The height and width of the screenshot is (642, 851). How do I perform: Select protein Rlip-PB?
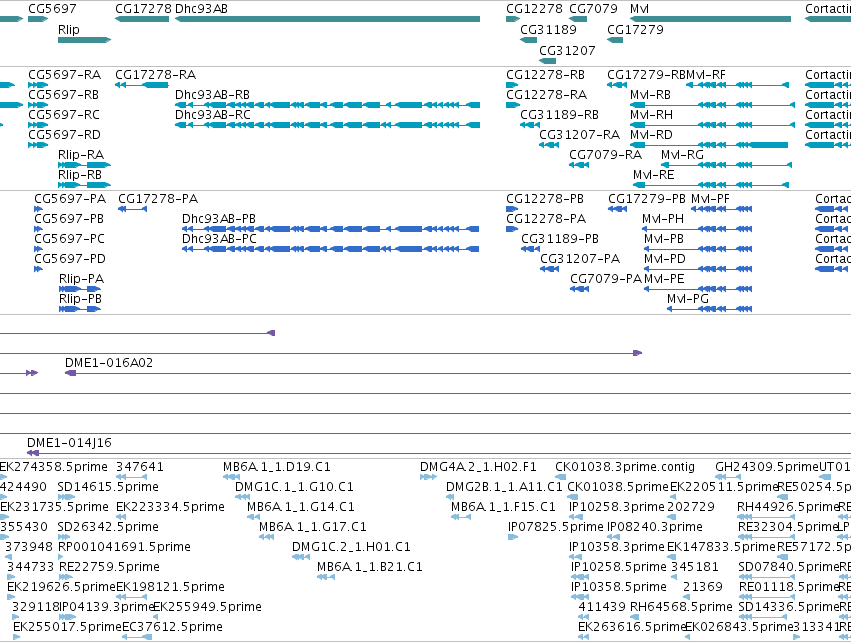pos(80,309)
